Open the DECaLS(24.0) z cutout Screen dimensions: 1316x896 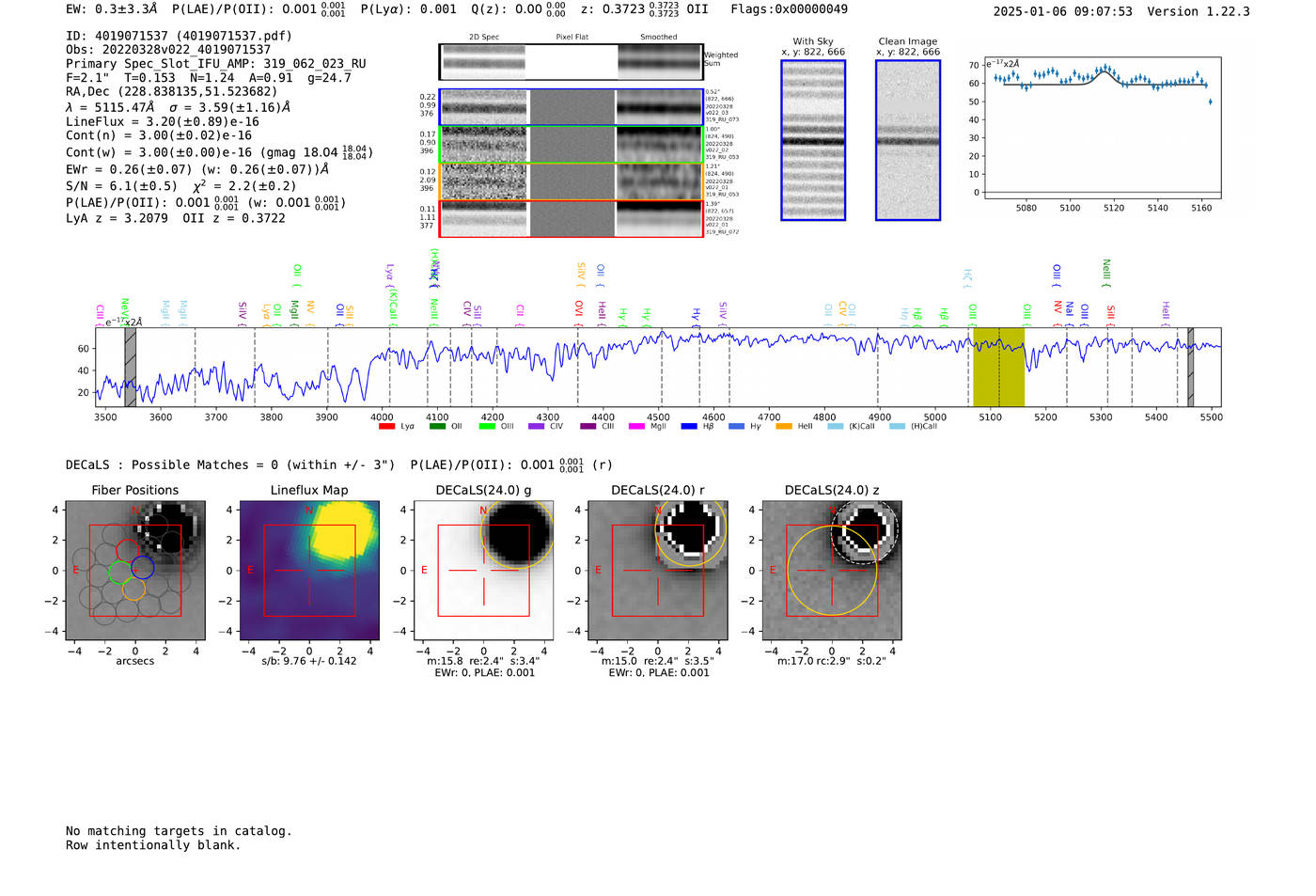point(832,571)
